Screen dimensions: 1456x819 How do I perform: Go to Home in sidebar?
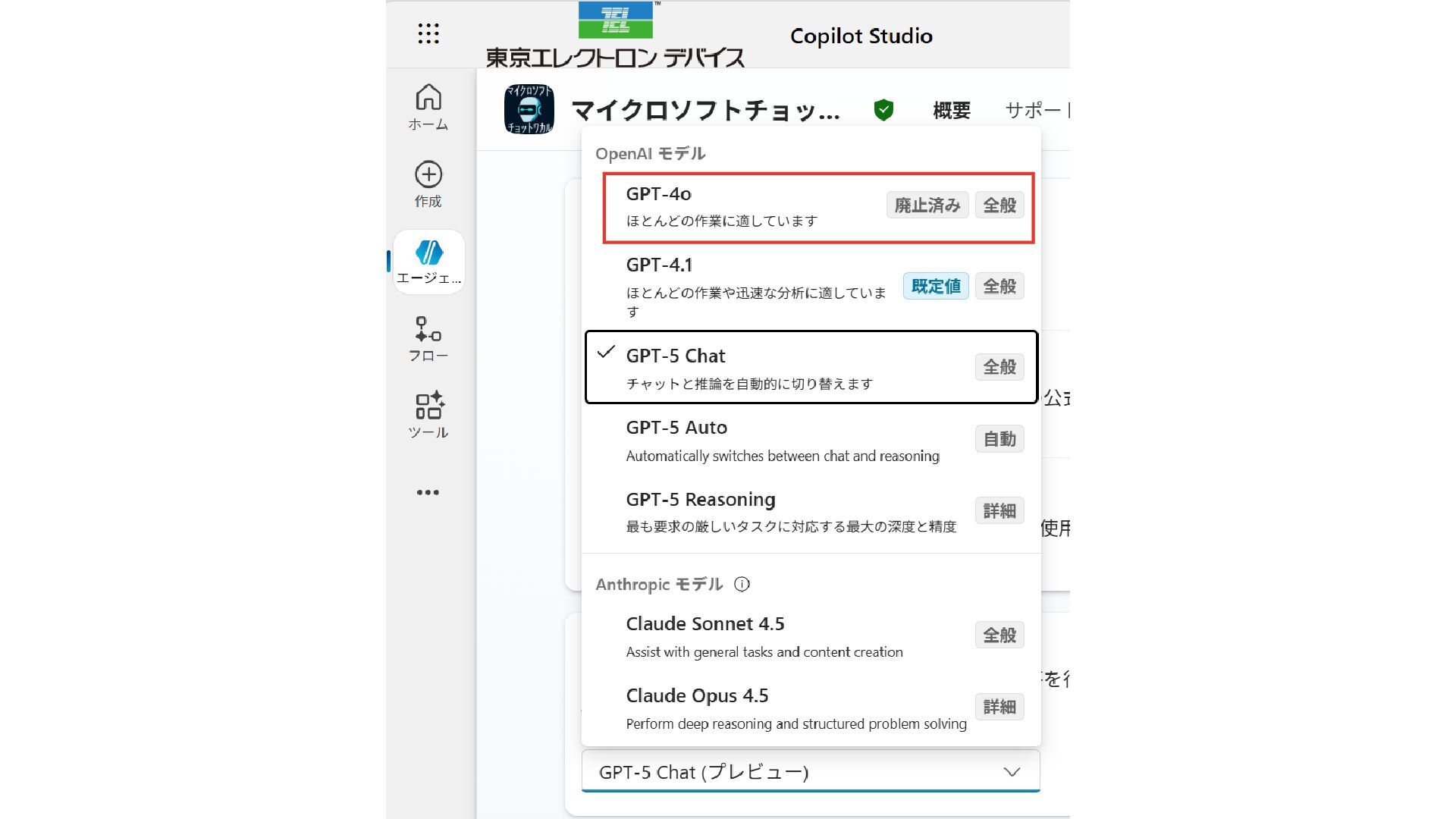click(428, 107)
